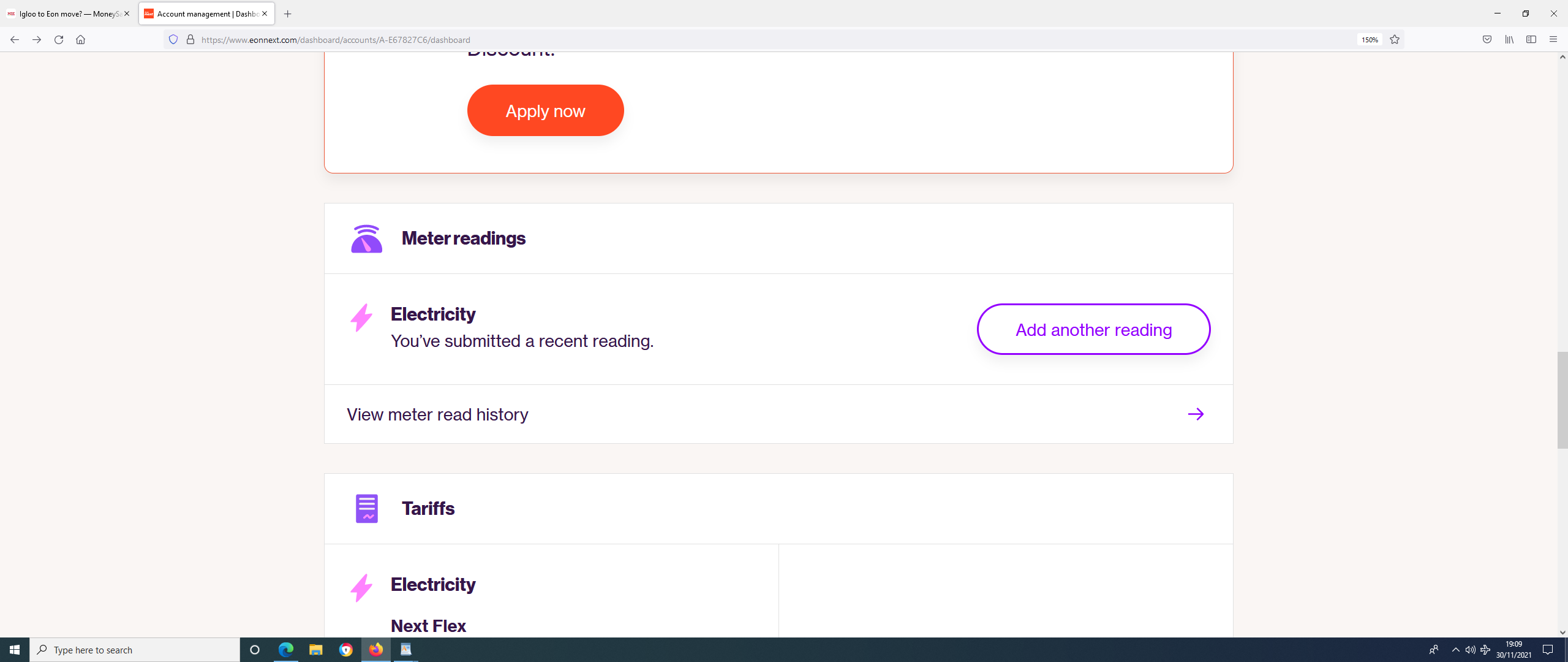Open the new tab plus button
This screenshot has height=662, width=1568.
[x=288, y=13]
